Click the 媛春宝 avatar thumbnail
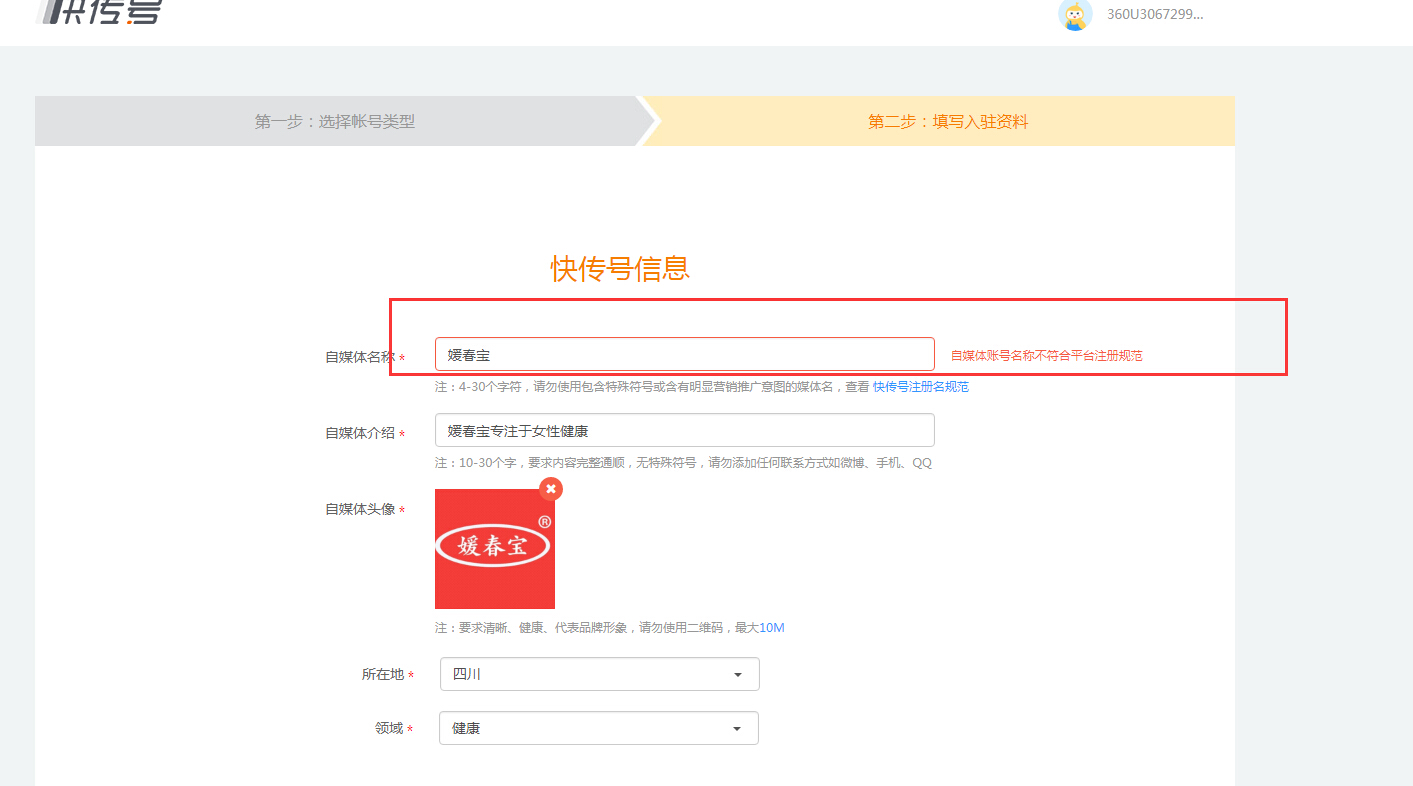This screenshot has width=1413, height=786. (494, 549)
